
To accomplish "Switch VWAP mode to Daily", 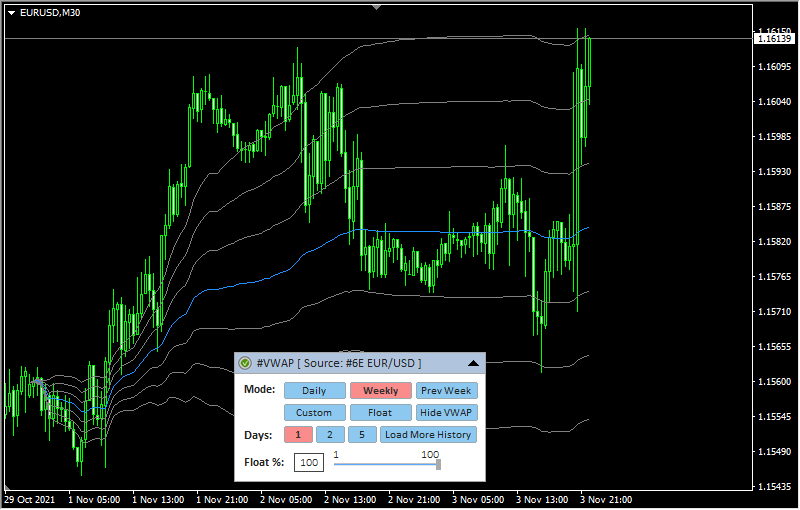I will (x=314, y=391).
